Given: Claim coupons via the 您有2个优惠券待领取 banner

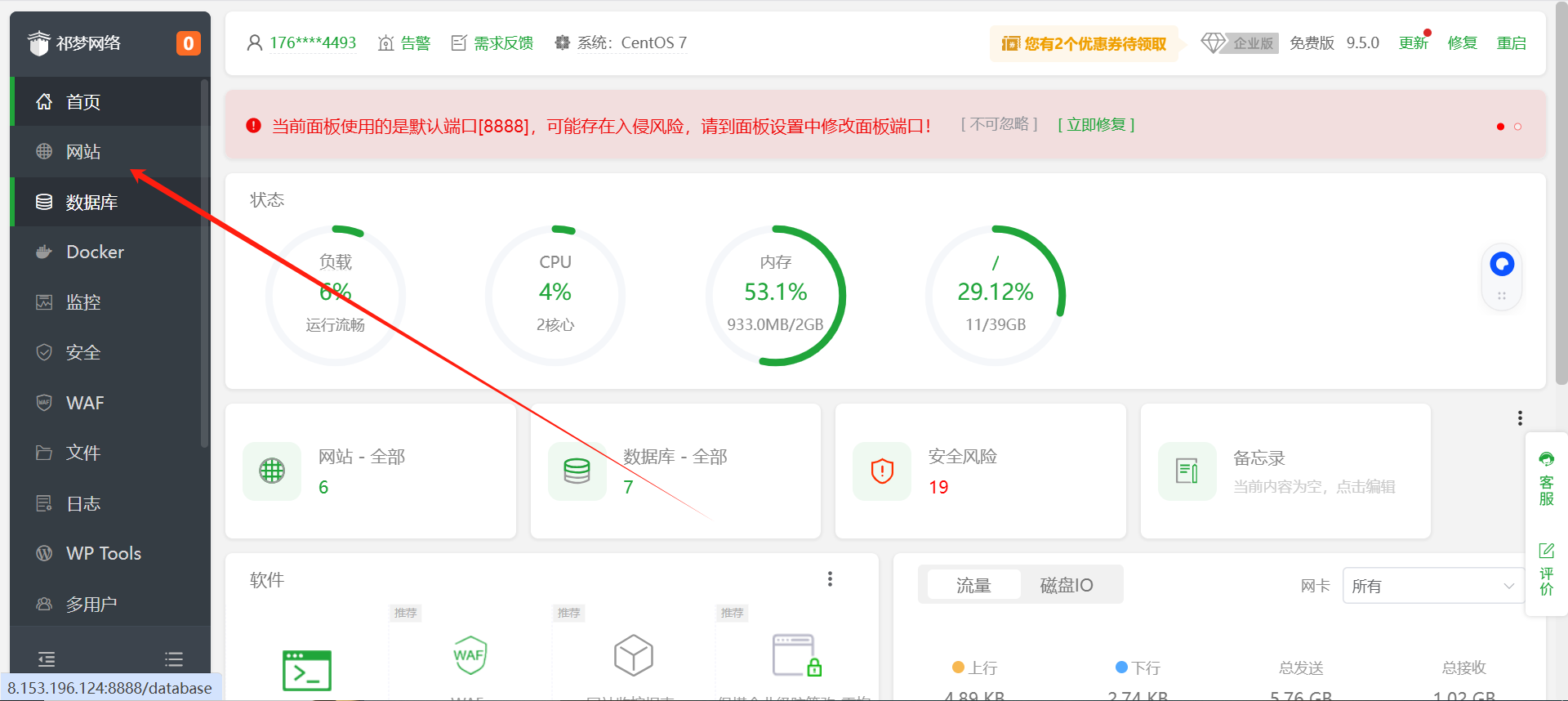Looking at the screenshot, I should pyautogui.click(x=1084, y=43).
